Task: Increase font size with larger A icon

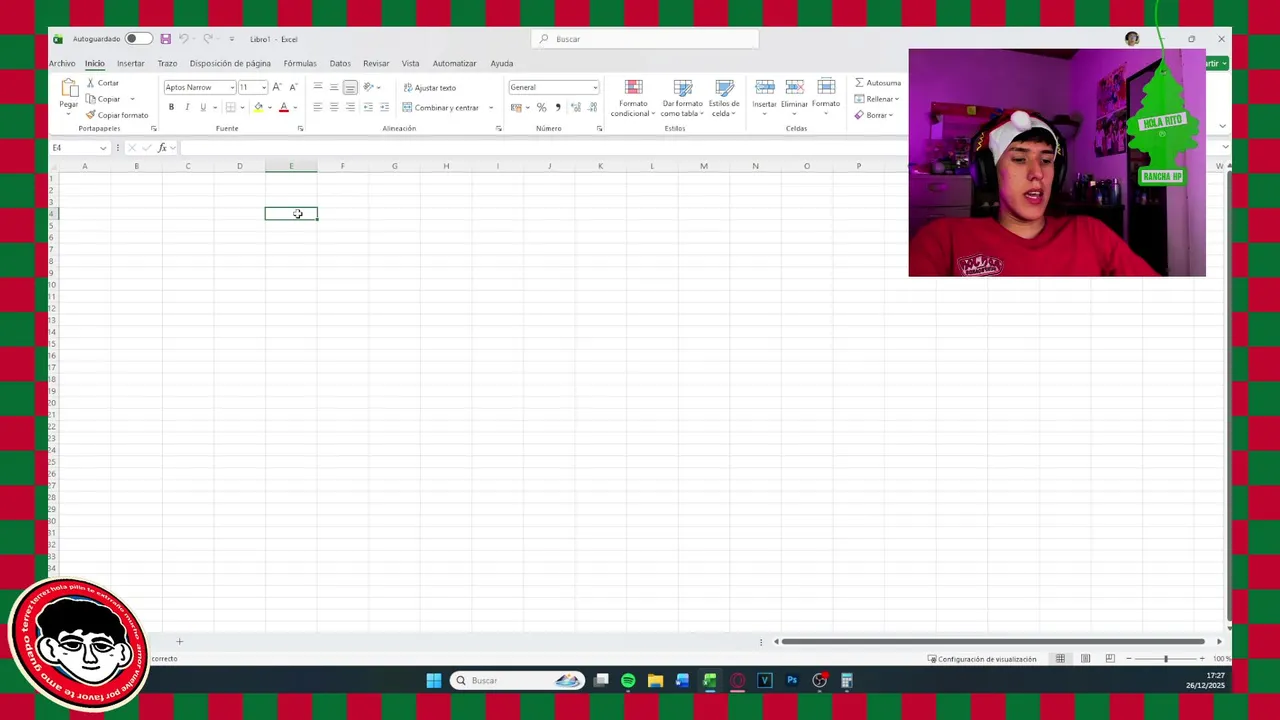Action: (277, 87)
